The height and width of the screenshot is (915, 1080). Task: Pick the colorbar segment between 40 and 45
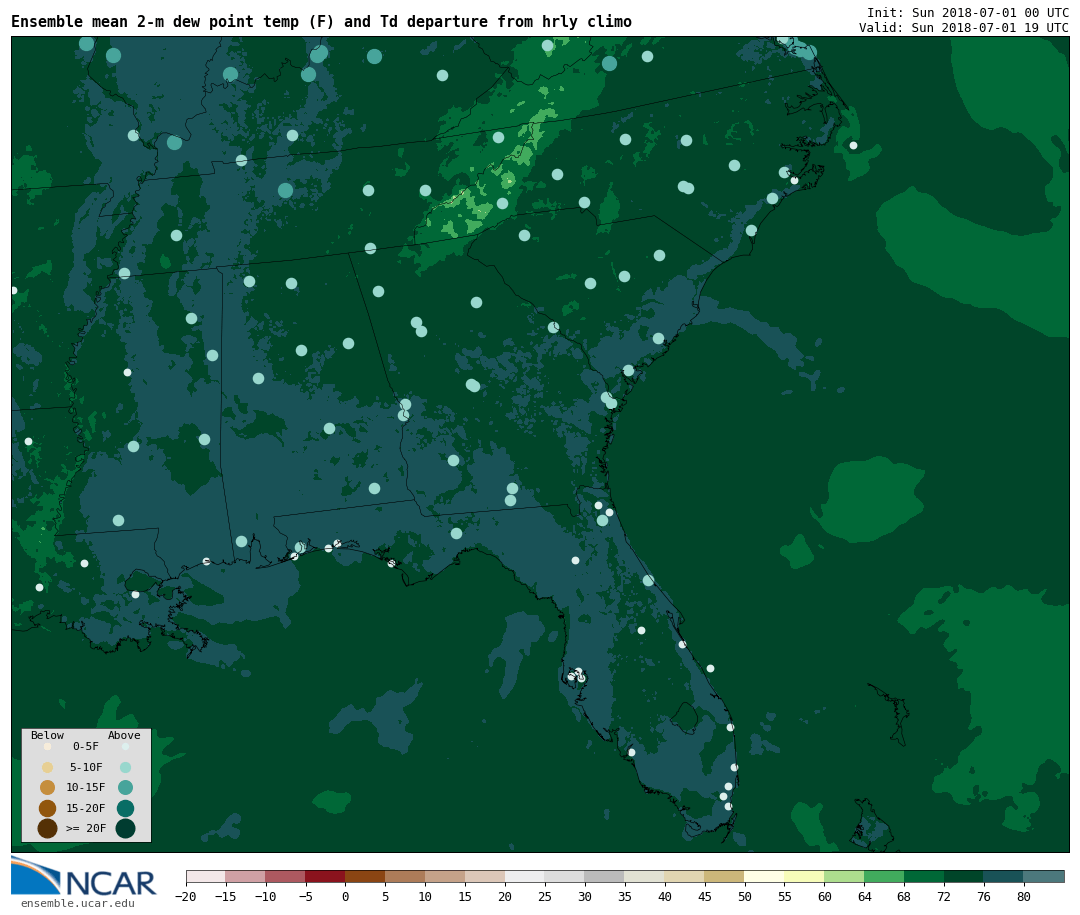tap(685, 876)
